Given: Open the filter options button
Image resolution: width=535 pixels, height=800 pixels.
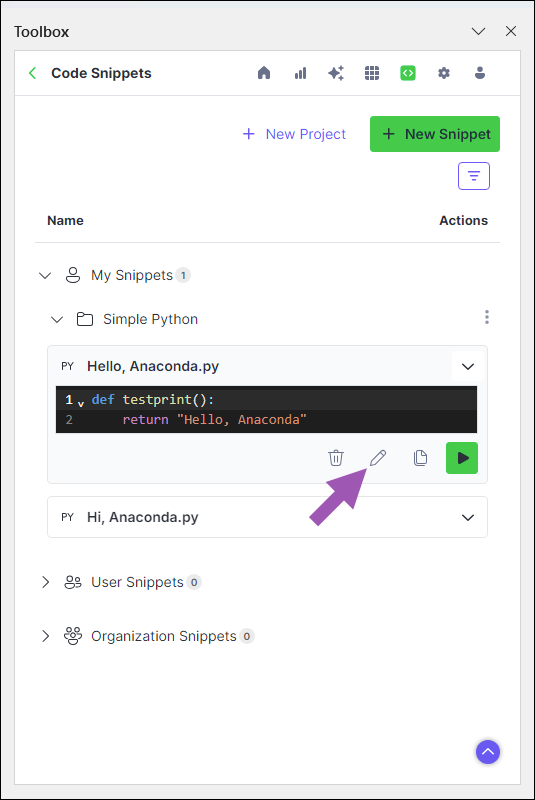Looking at the screenshot, I should pyautogui.click(x=473, y=176).
